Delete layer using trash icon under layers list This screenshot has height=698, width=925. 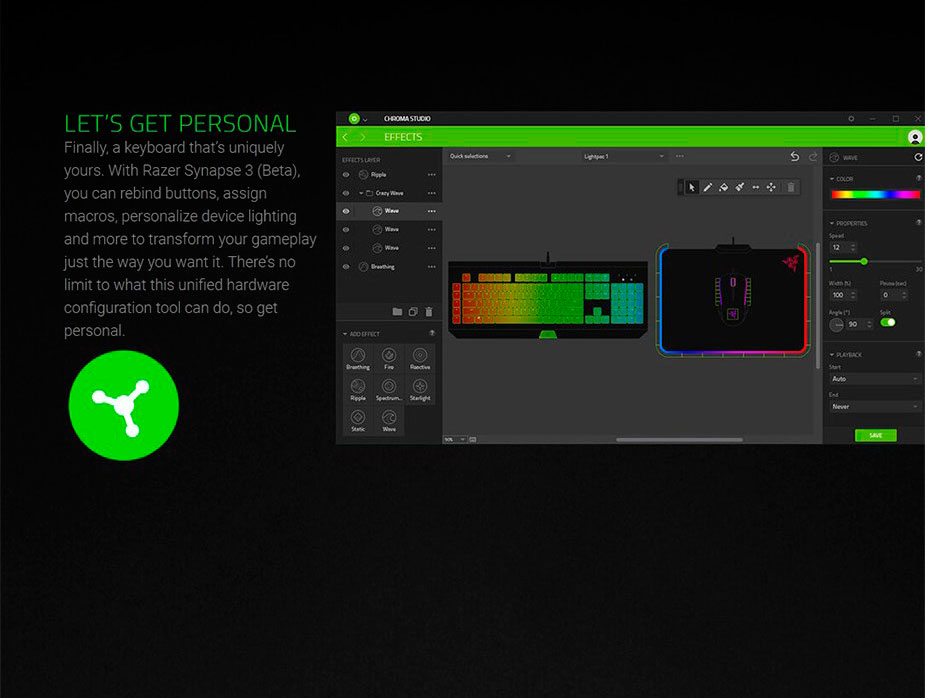429,312
